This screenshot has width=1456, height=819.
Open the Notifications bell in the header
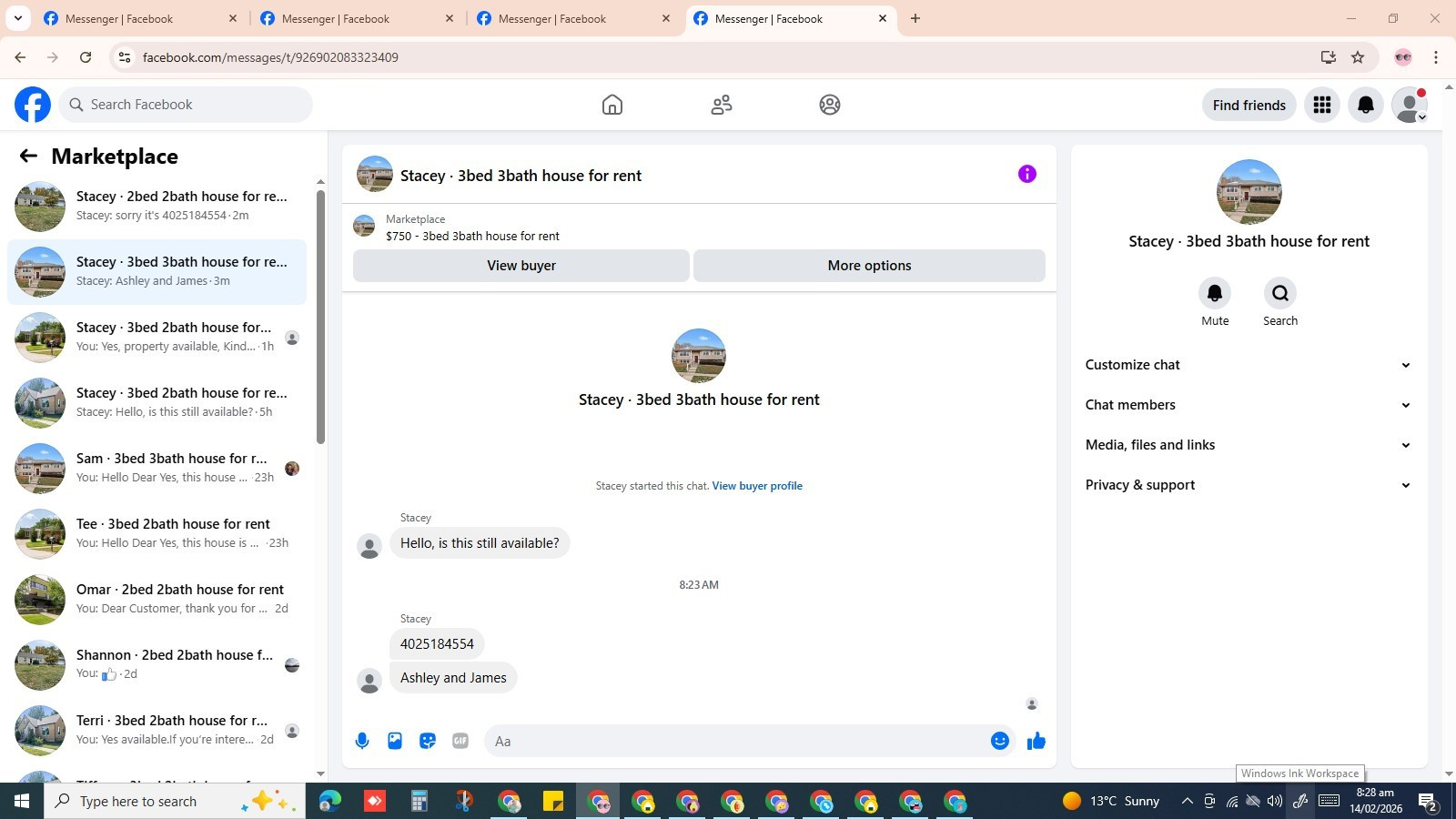tap(1366, 105)
